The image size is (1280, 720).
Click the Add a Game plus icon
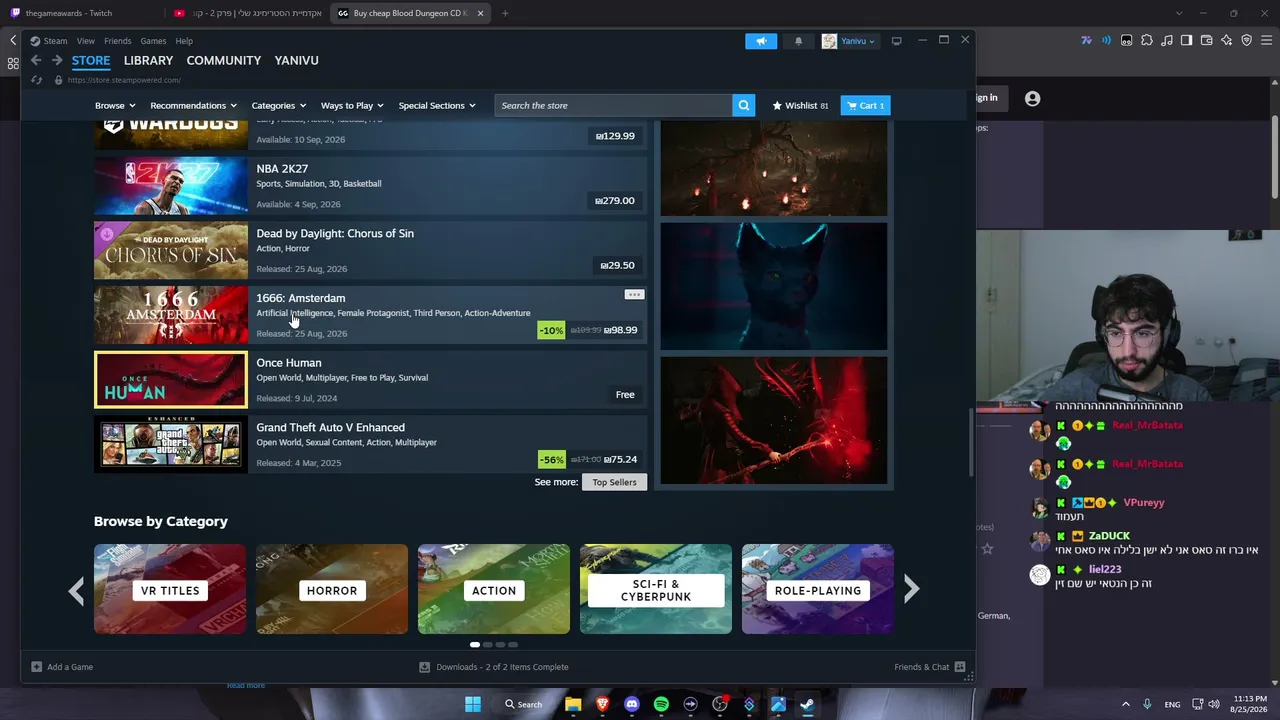(x=36, y=667)
